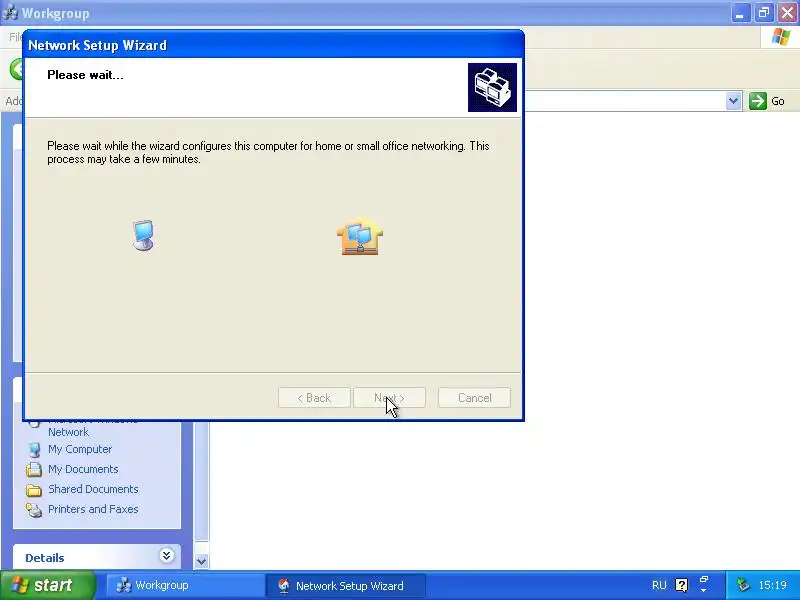Screen dimensions: 800x600
Task: Expand the Details panel chevron
Action: [166, 556]
